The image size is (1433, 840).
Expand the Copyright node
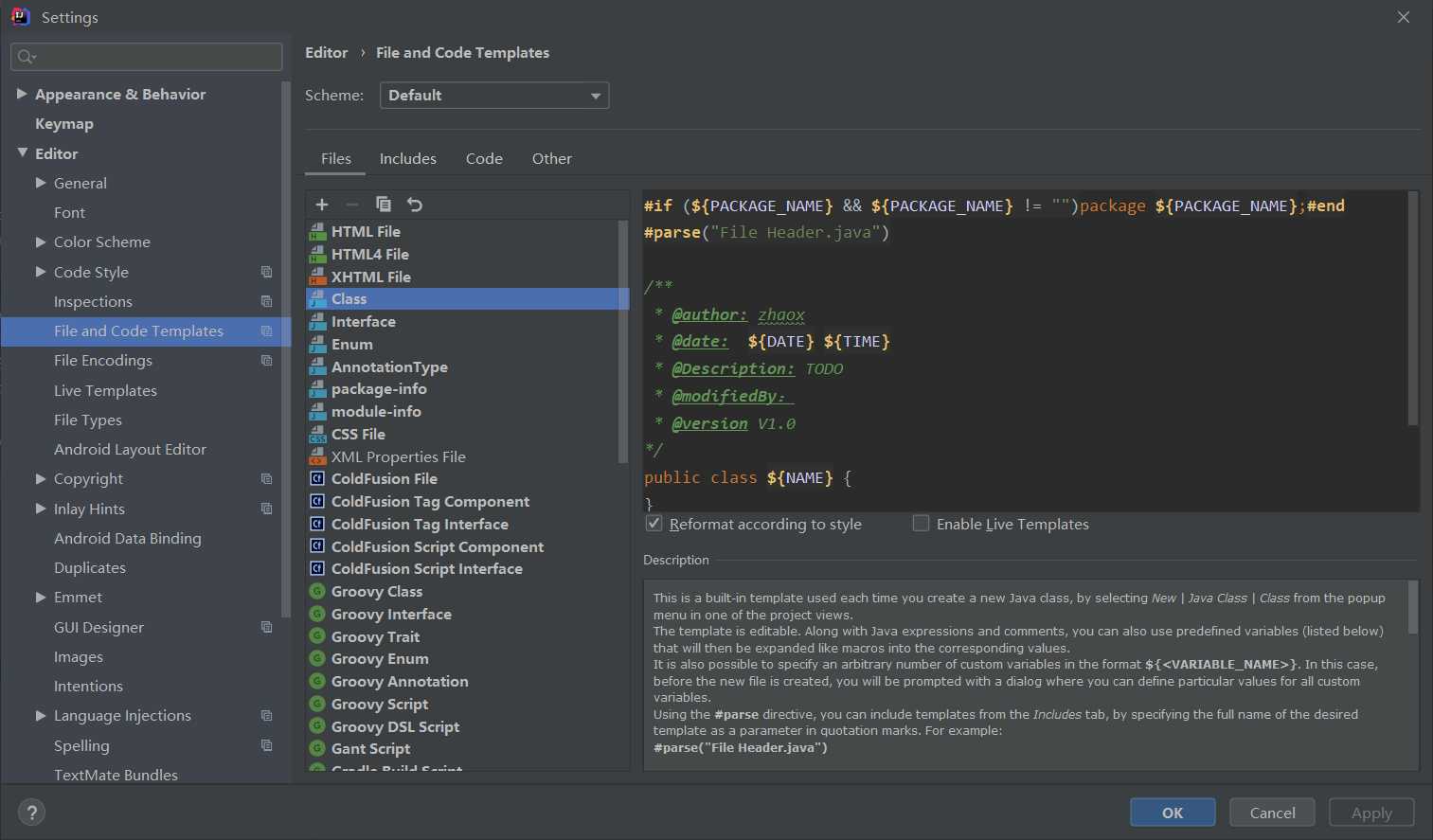pos(41,479)
